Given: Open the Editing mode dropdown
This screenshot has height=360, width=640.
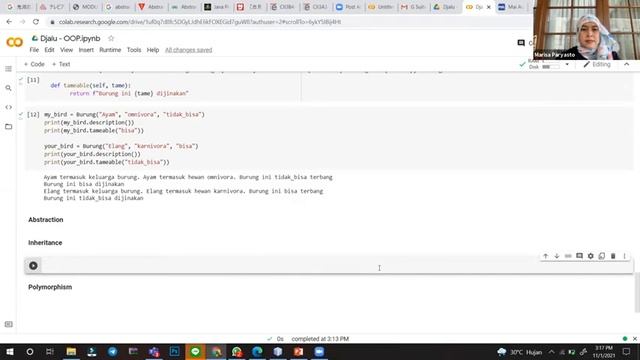Looking at the screenshot, I should point(597,64).
